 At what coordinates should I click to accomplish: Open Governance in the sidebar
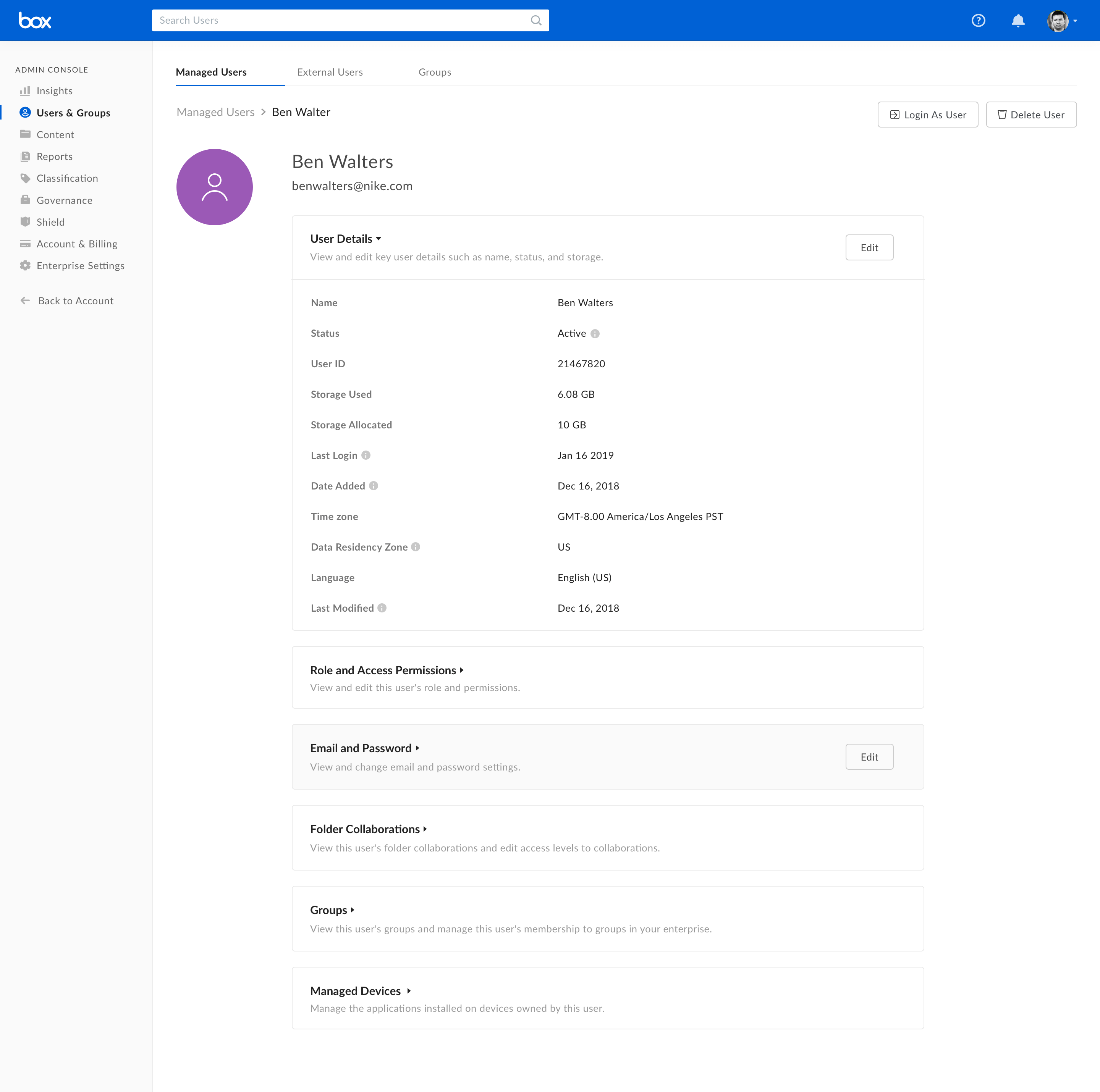pyautogui.click(x=64, y=200)
